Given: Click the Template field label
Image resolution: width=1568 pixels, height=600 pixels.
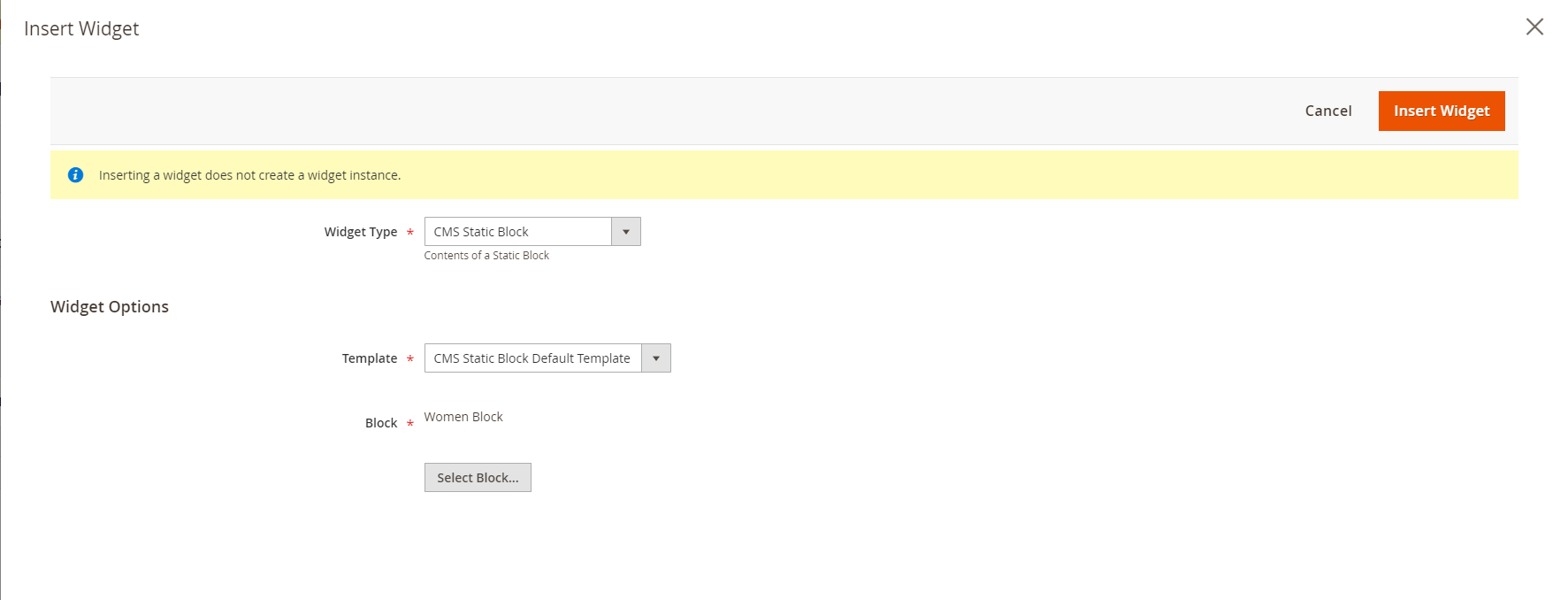Looking at the screenshot, I should [369, 358].
